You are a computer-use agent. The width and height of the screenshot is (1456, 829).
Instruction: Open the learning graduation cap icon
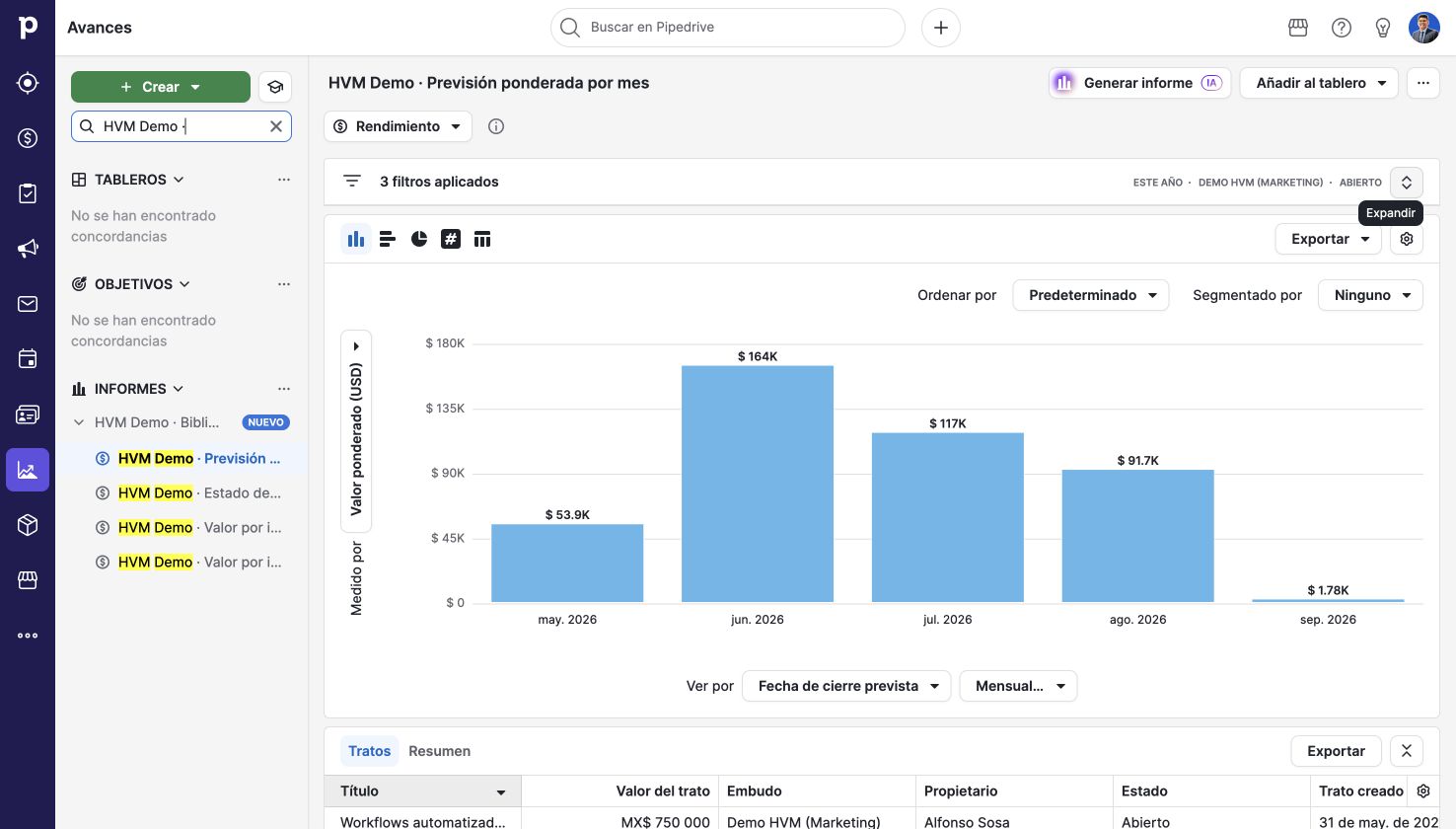pos(275,87)
